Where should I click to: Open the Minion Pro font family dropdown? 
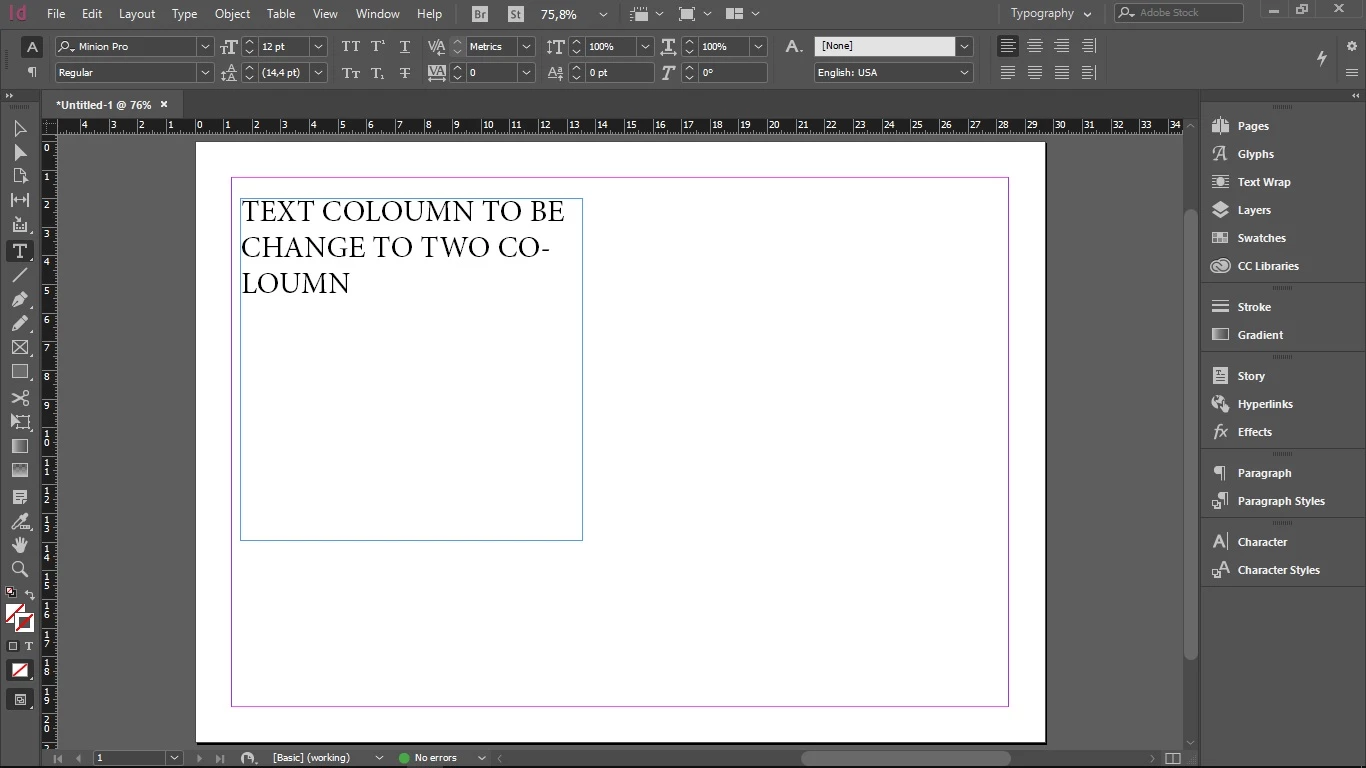(x=205, y=47)
